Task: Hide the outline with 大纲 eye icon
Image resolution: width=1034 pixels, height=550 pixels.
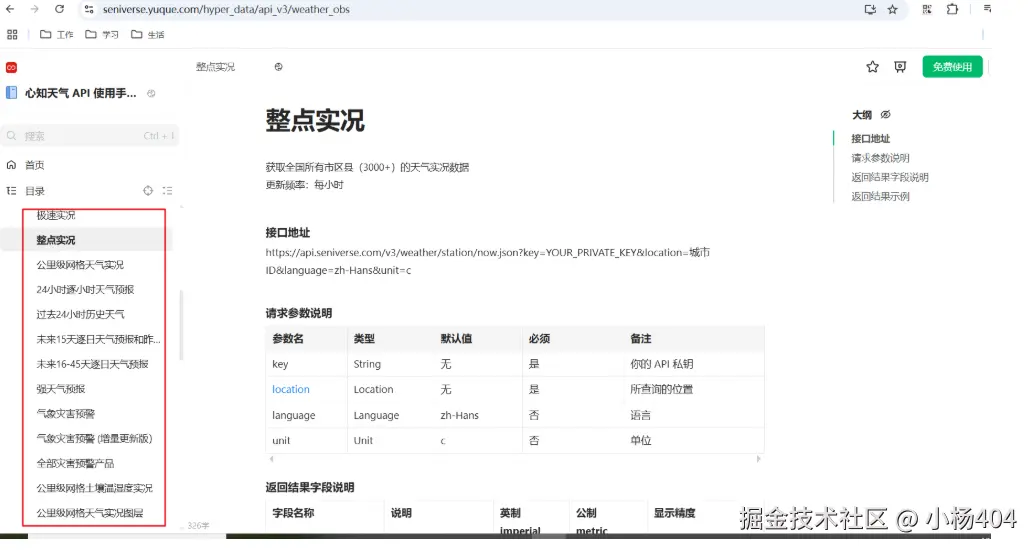Action: pyautogui.click(x=886, y=115)
